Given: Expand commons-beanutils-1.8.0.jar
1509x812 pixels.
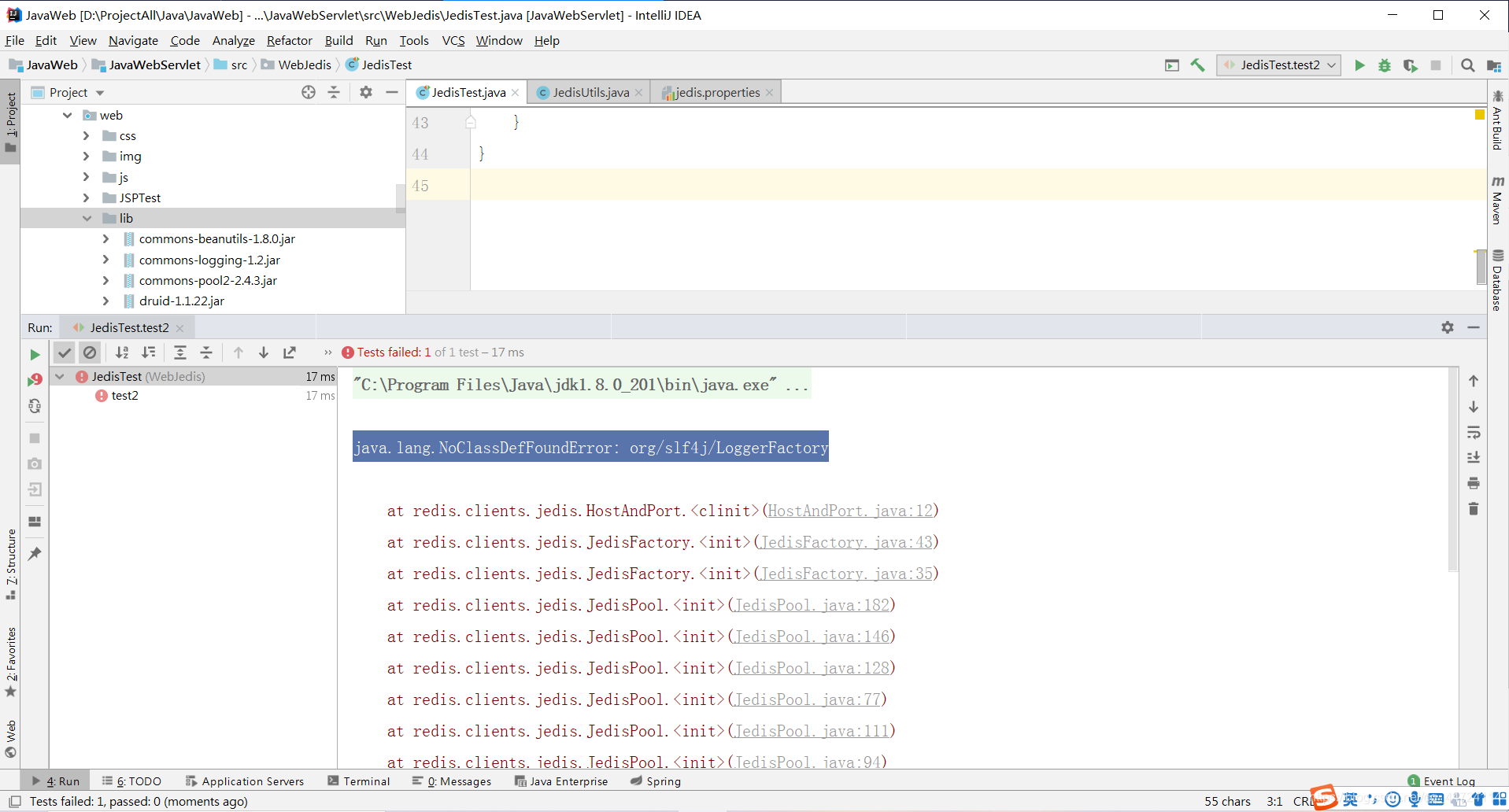Looking at the screenshot, I should click(105, 238).
